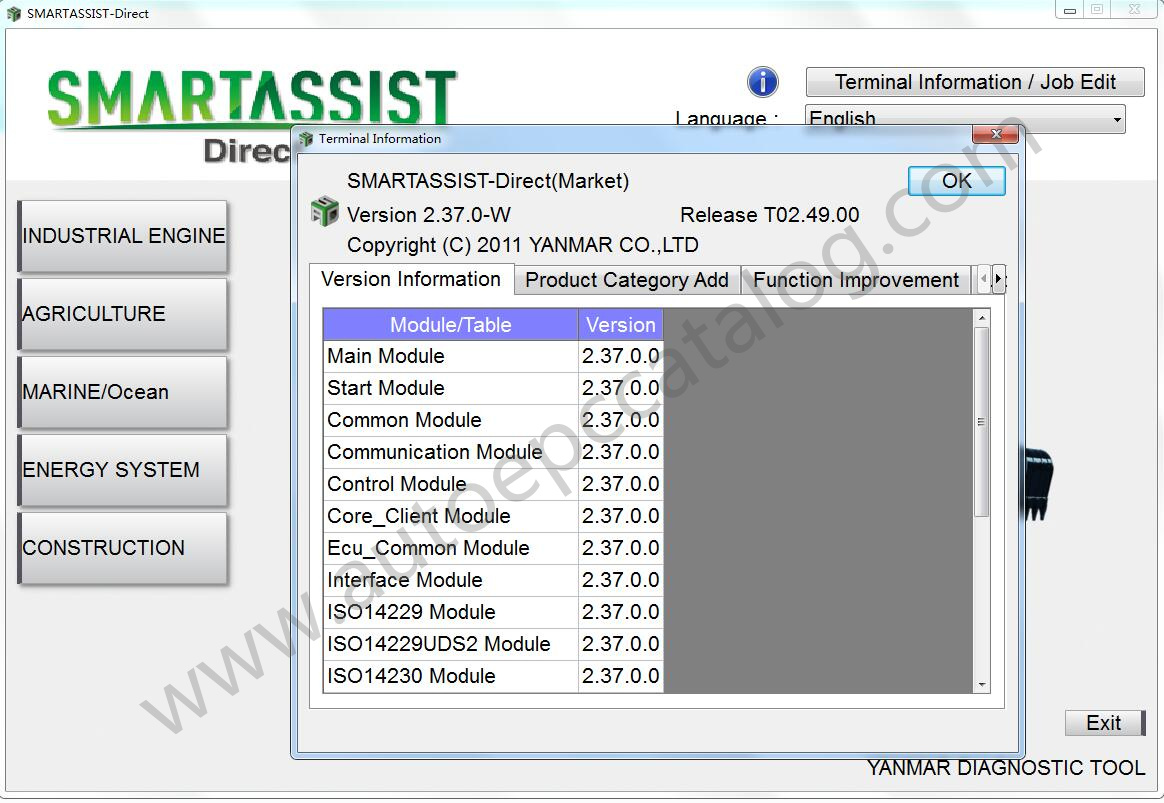Select the ENERGY SYSTEM category
This screenshot has width=1164, height=803.
point(122,470)
